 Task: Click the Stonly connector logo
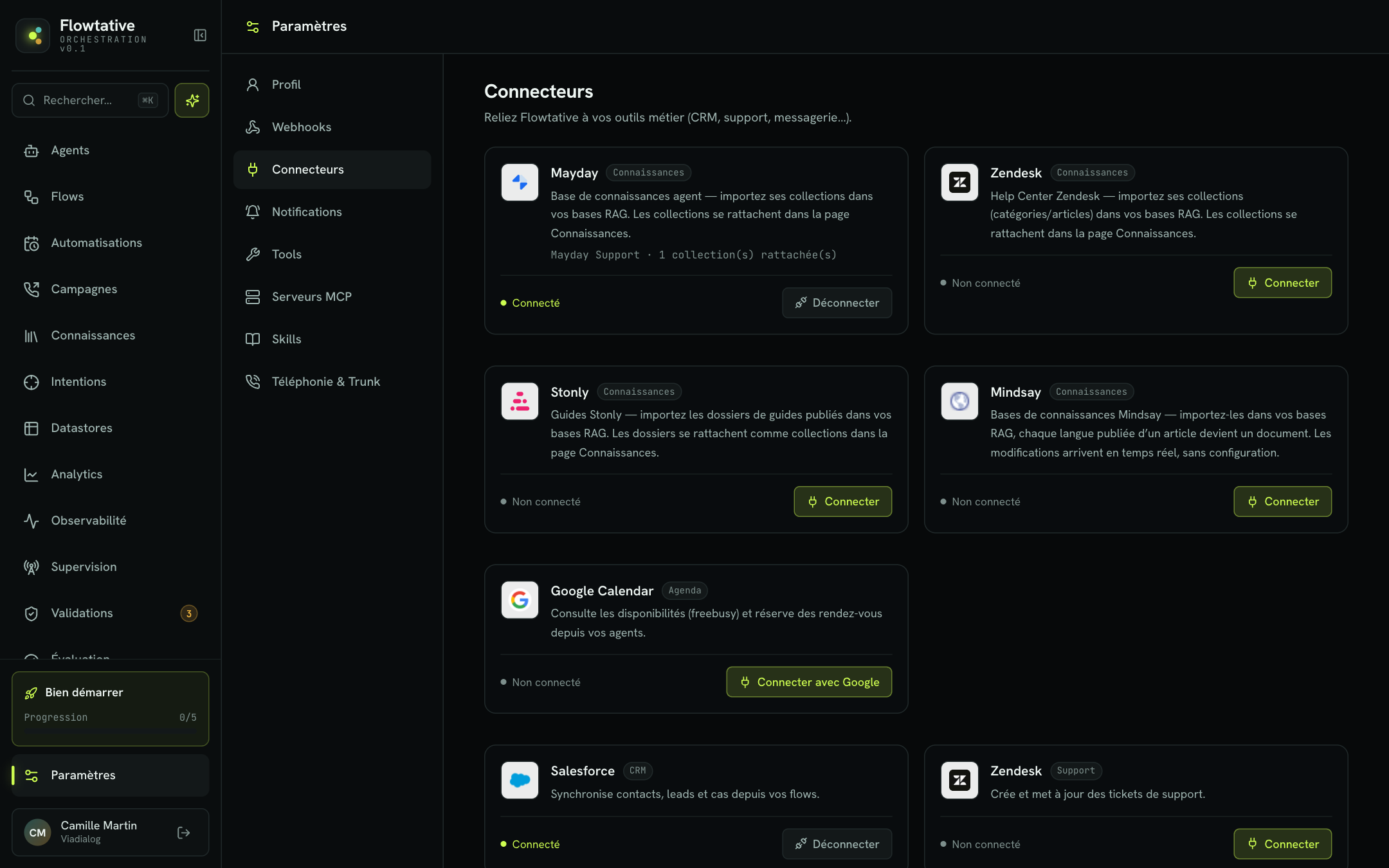[x=520, y=401]
